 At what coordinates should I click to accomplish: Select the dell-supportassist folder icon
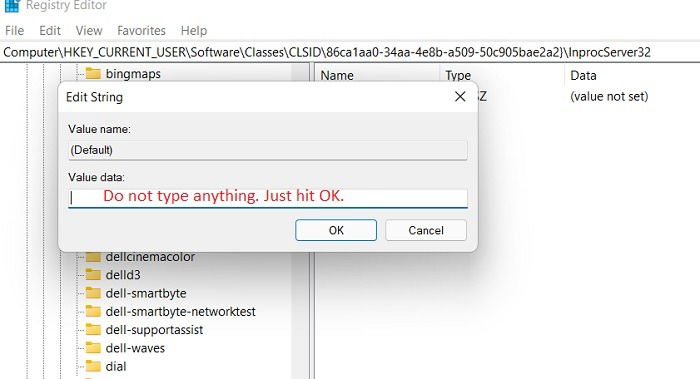pos(93,329)
